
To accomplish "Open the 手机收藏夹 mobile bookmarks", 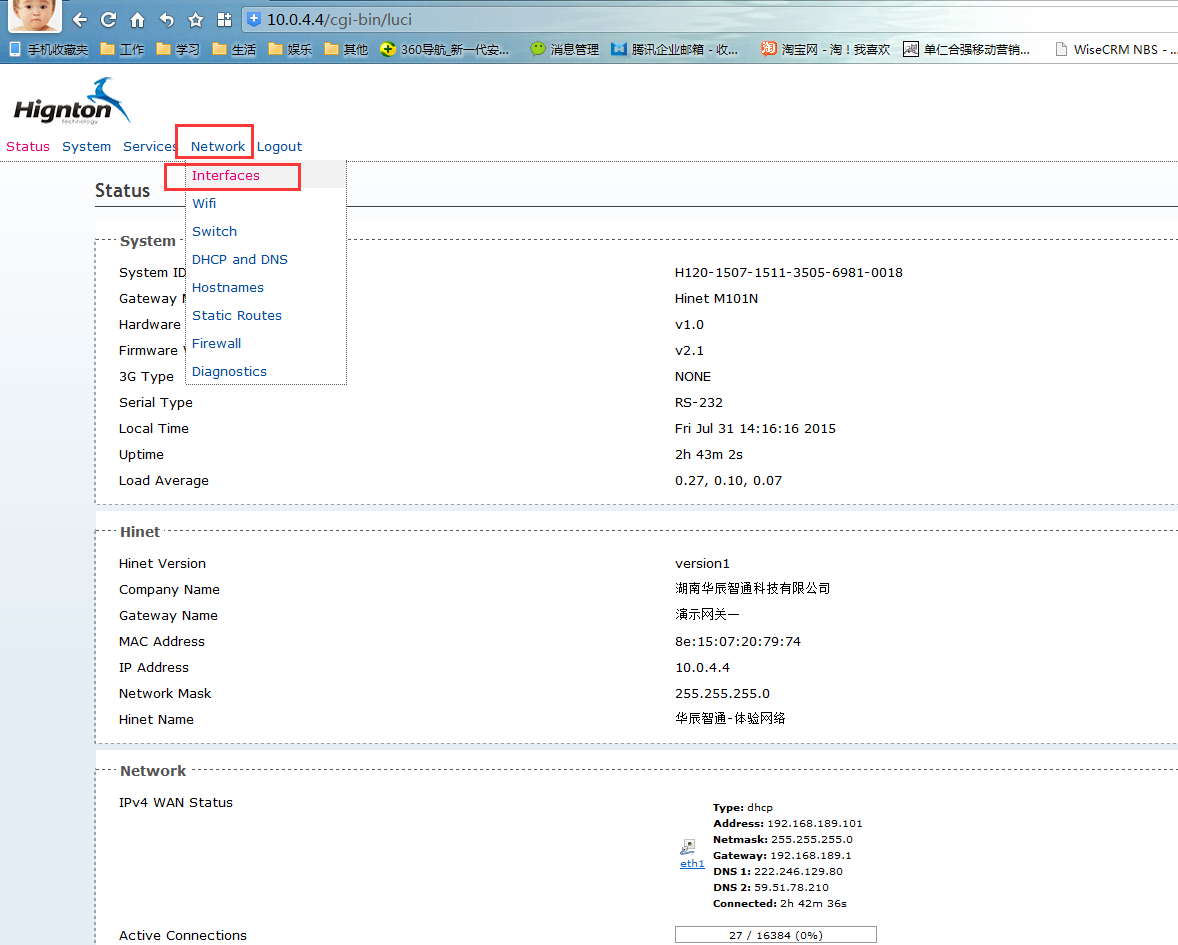I will coord(49,49).
